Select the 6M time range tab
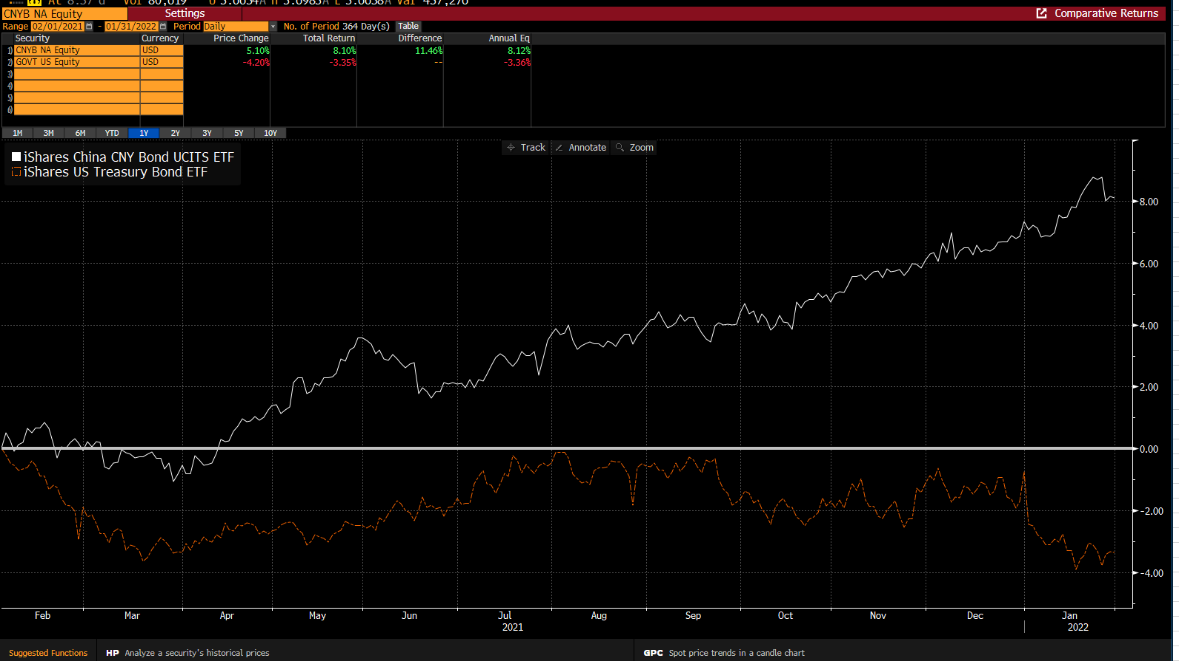Image resolution: width=1179 pixels, height=661 pixels. pos(80,133)
